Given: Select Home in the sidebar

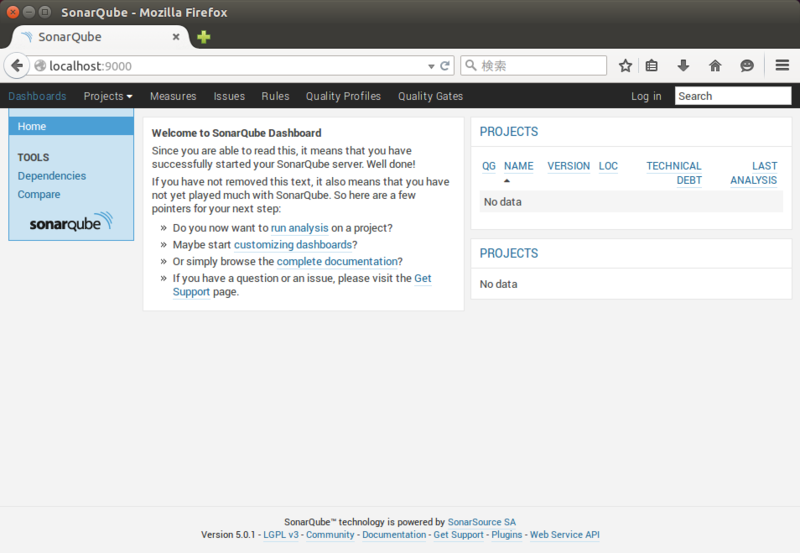Looking at the screenshot, I should 71,126.
